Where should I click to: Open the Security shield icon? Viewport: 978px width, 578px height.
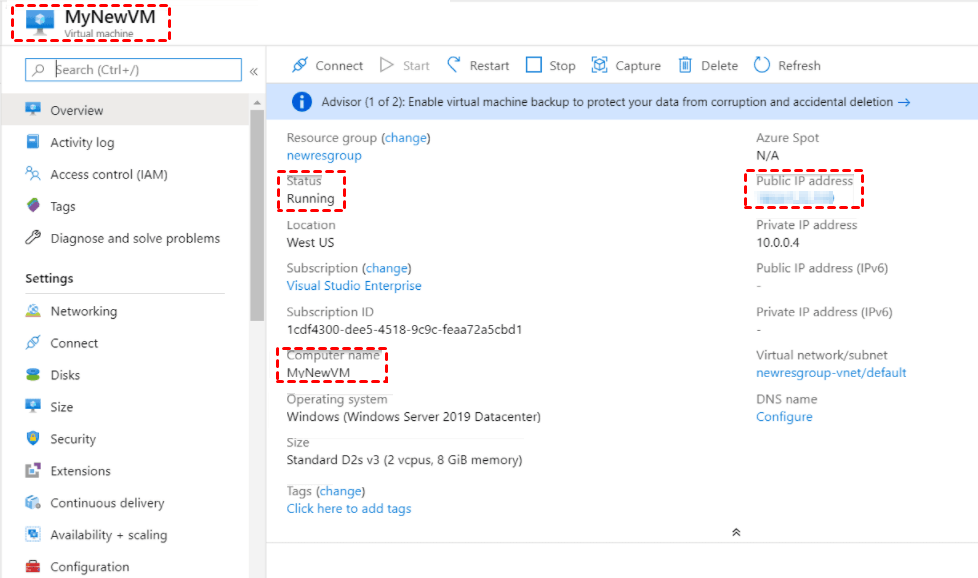point(33,439)
